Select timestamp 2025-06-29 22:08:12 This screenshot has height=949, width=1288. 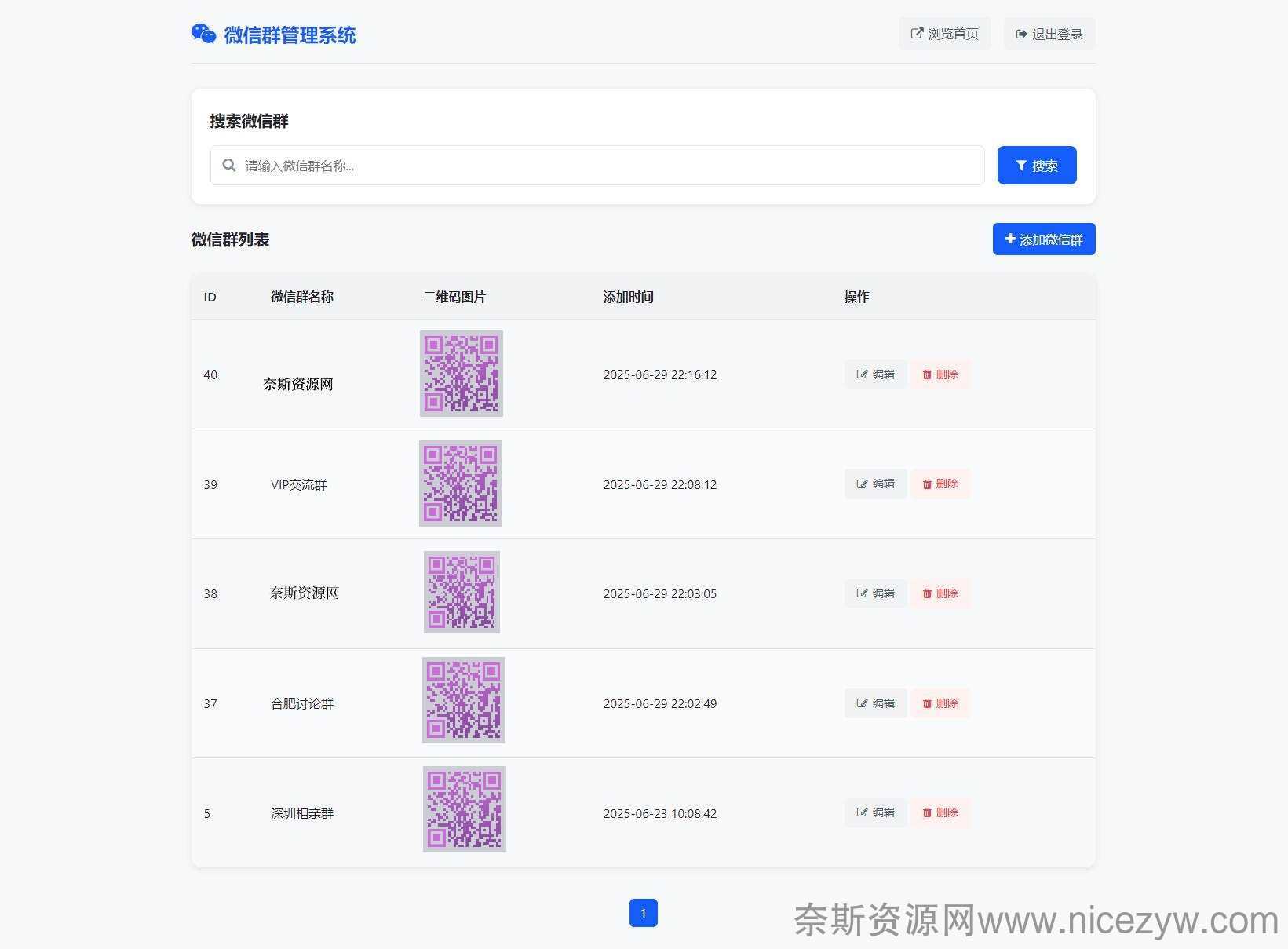point(660,484)
